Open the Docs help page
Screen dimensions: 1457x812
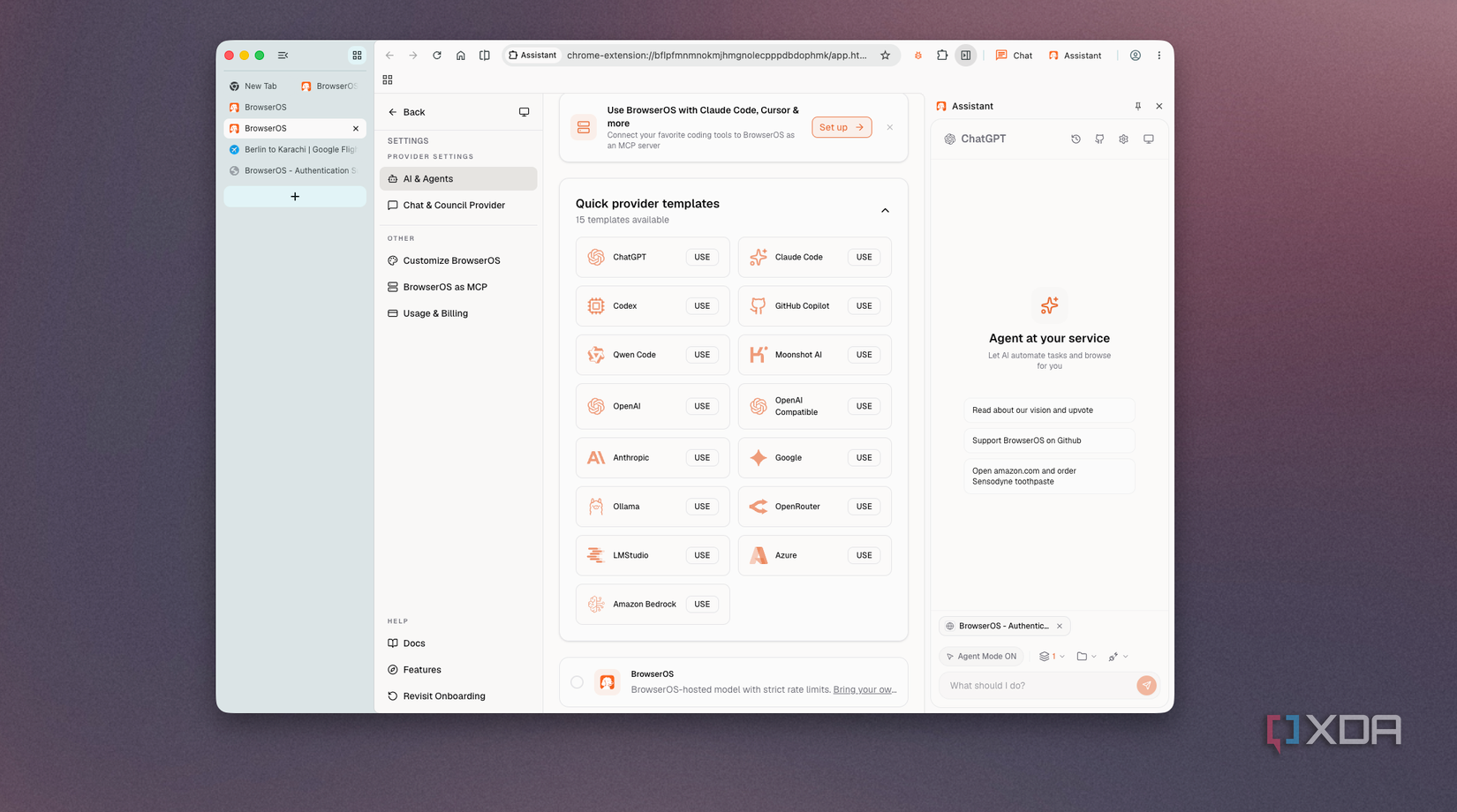click(458, 644)
